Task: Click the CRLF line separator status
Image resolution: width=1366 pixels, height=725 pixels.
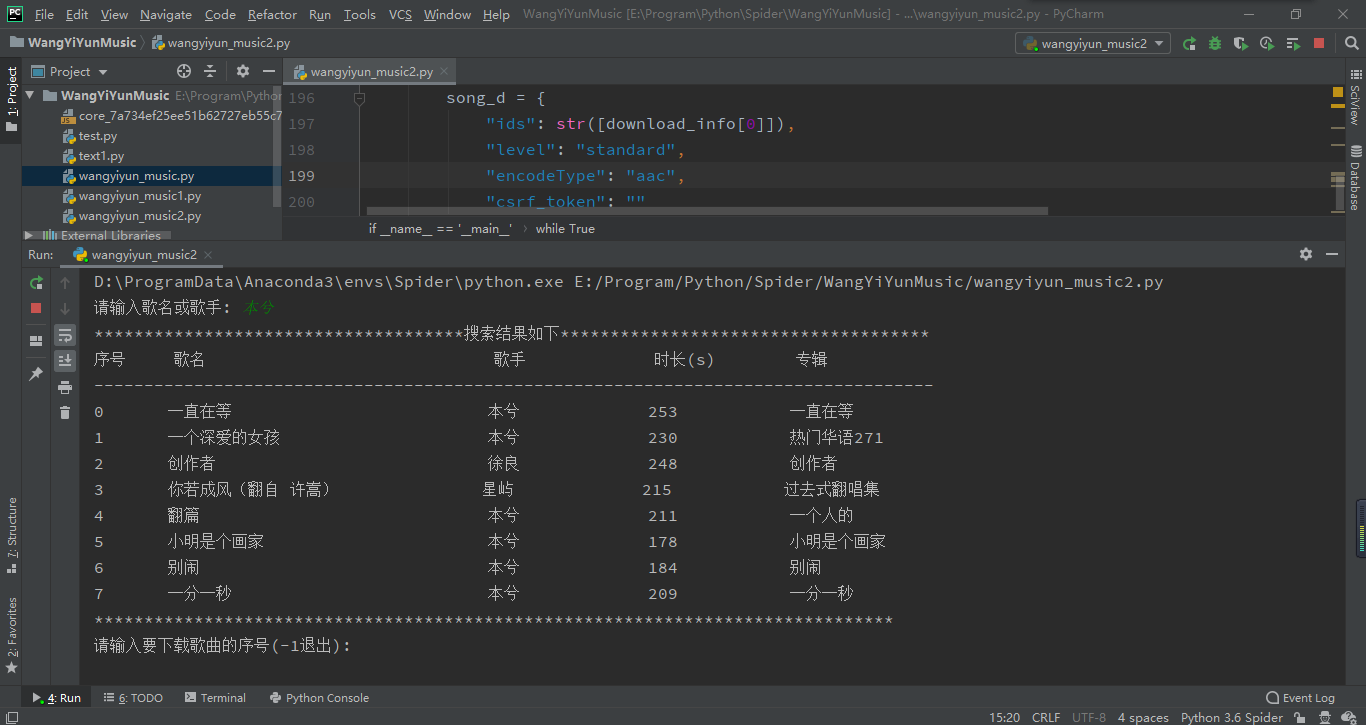Action: coord(1046,717)
